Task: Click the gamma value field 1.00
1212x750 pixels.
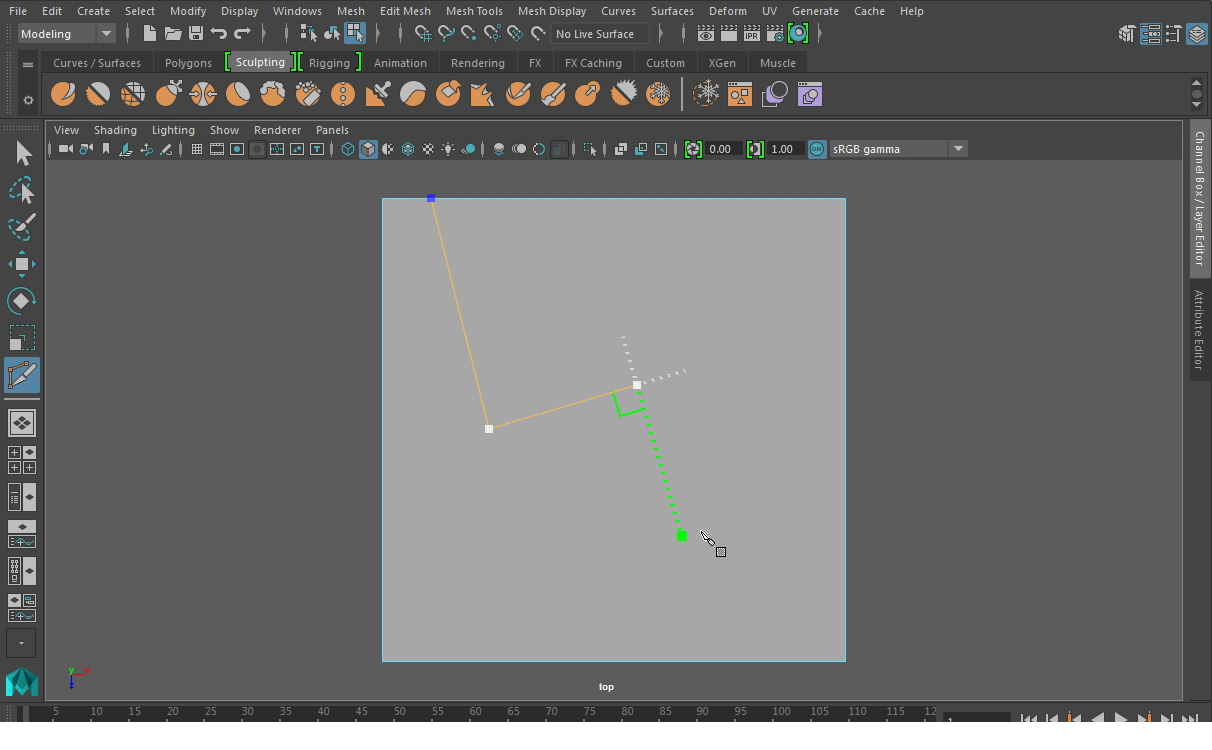Action: [x=785, y=149]
